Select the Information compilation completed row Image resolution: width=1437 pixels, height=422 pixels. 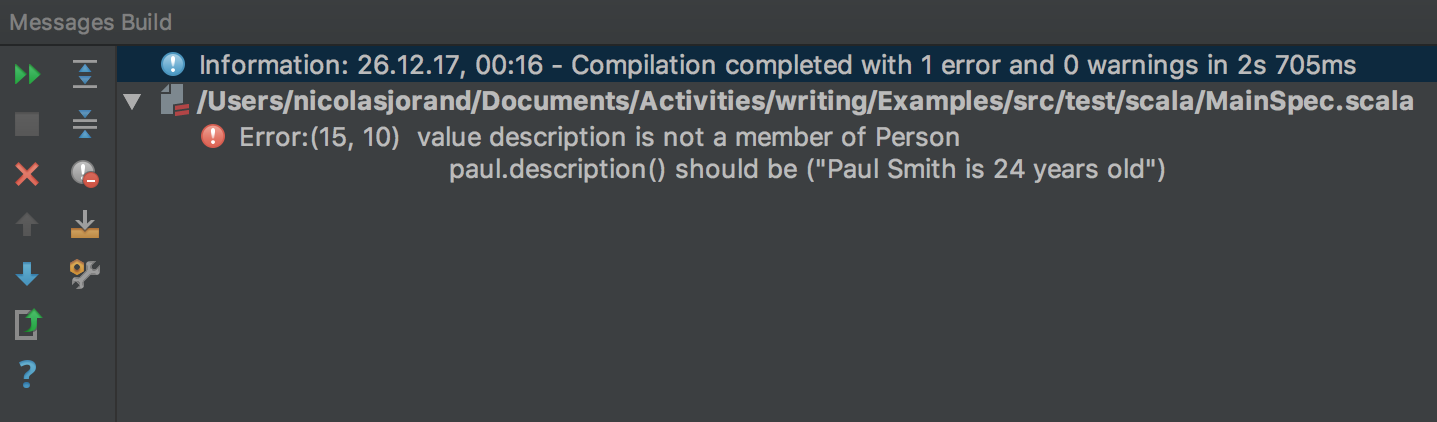[776, 66]
